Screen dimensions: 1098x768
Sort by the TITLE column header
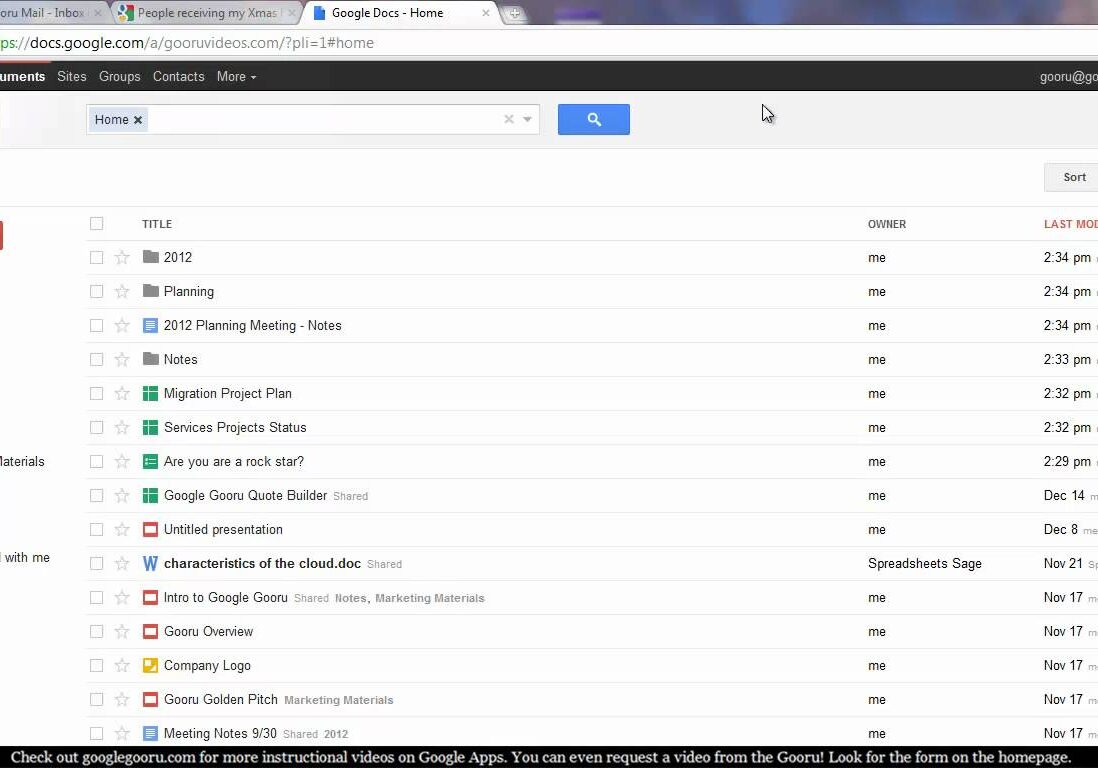pos(157,224)
